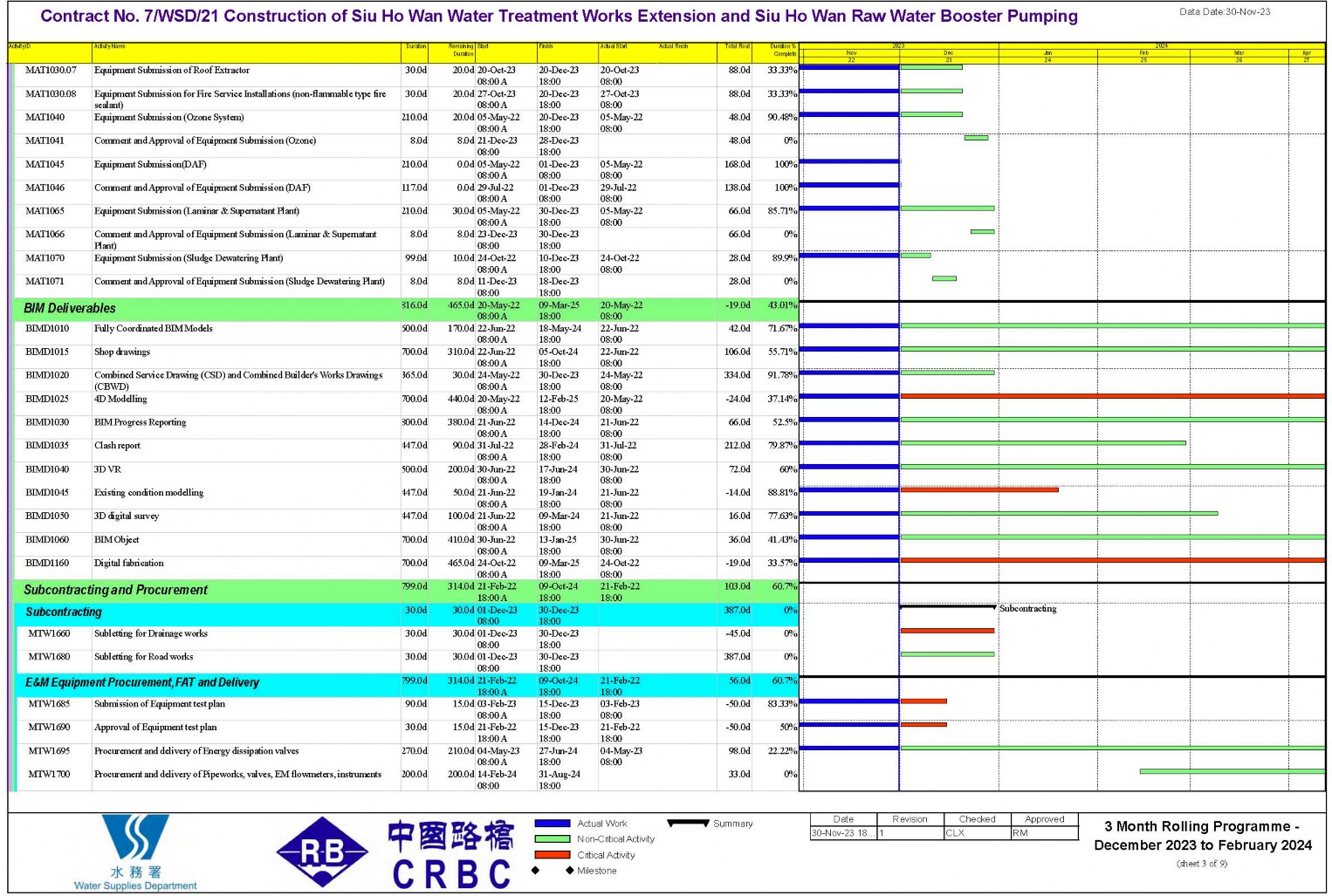Click activity ID MAT1030.07
This screenshot has height=896, width=1332.
coord(51,71)
